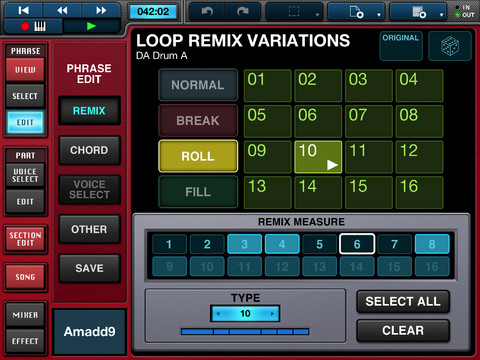Click the fast-forward transport button
Viewport: 480px width, 360px height.
(101, 10)
